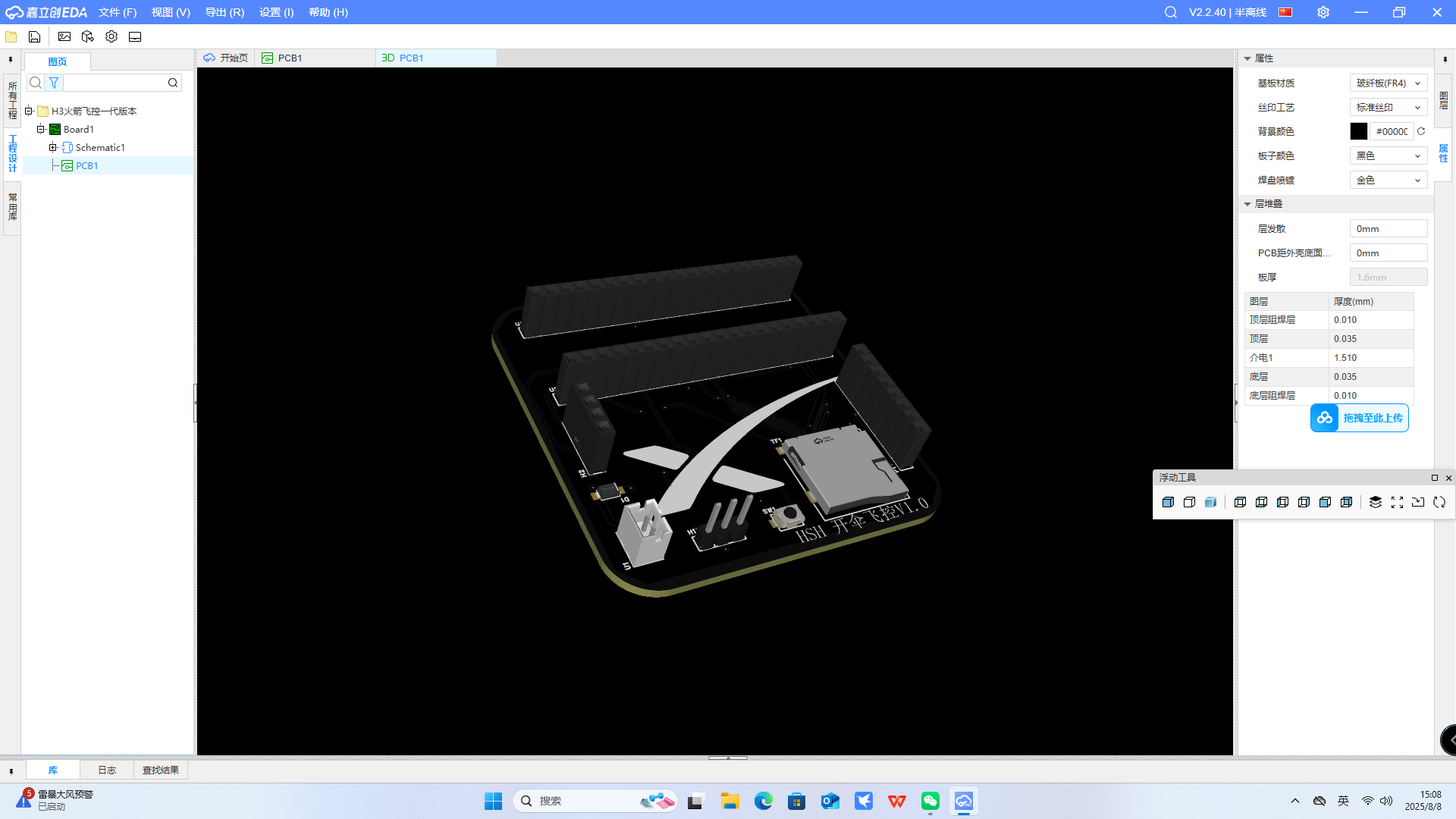Screen dimensions: 1456x819
Task: Open the 导出 (R) menu
Action: pyautogui.click(x=224, y=12)
